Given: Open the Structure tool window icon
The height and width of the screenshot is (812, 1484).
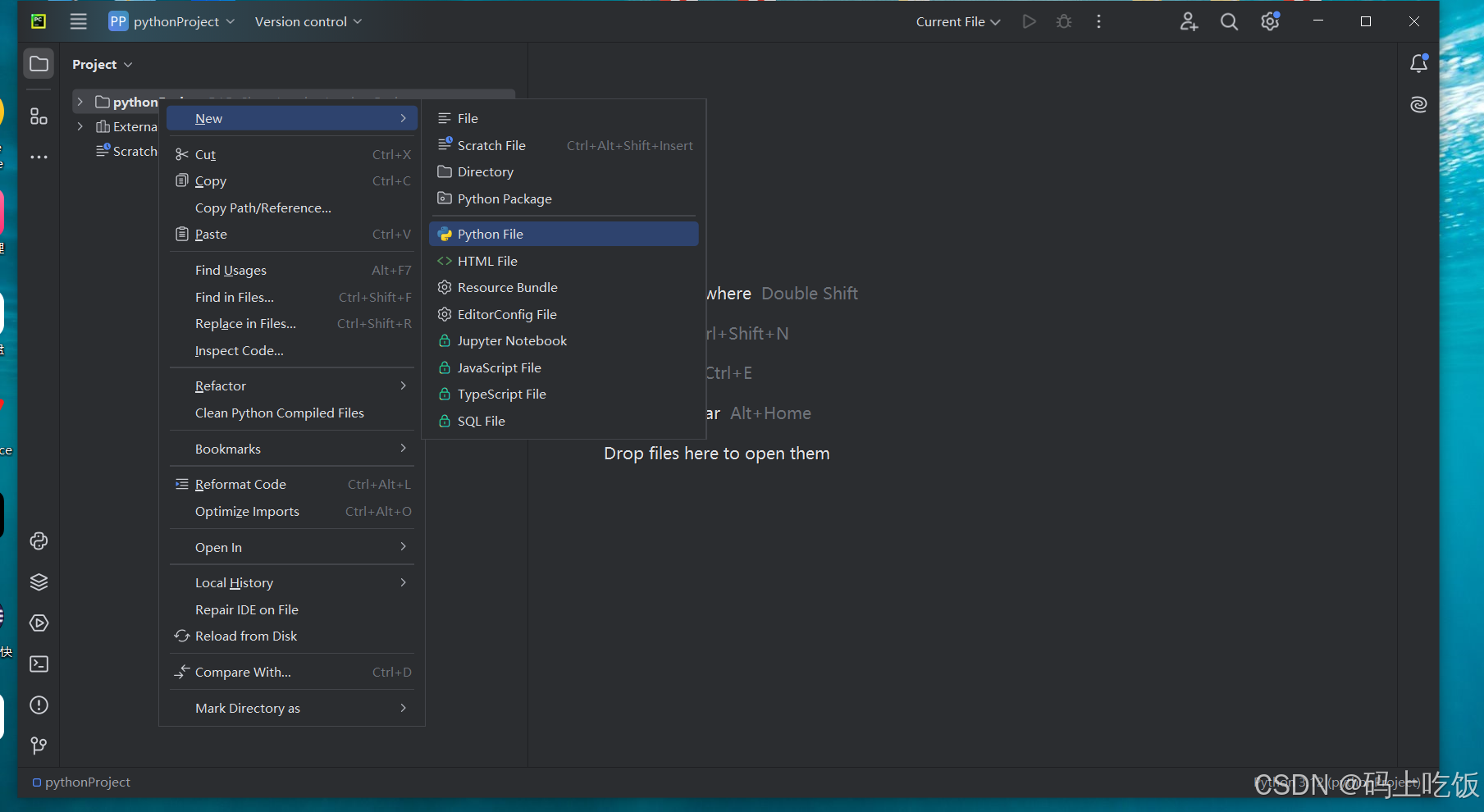Looking at the screenshot, I should 39,116.
